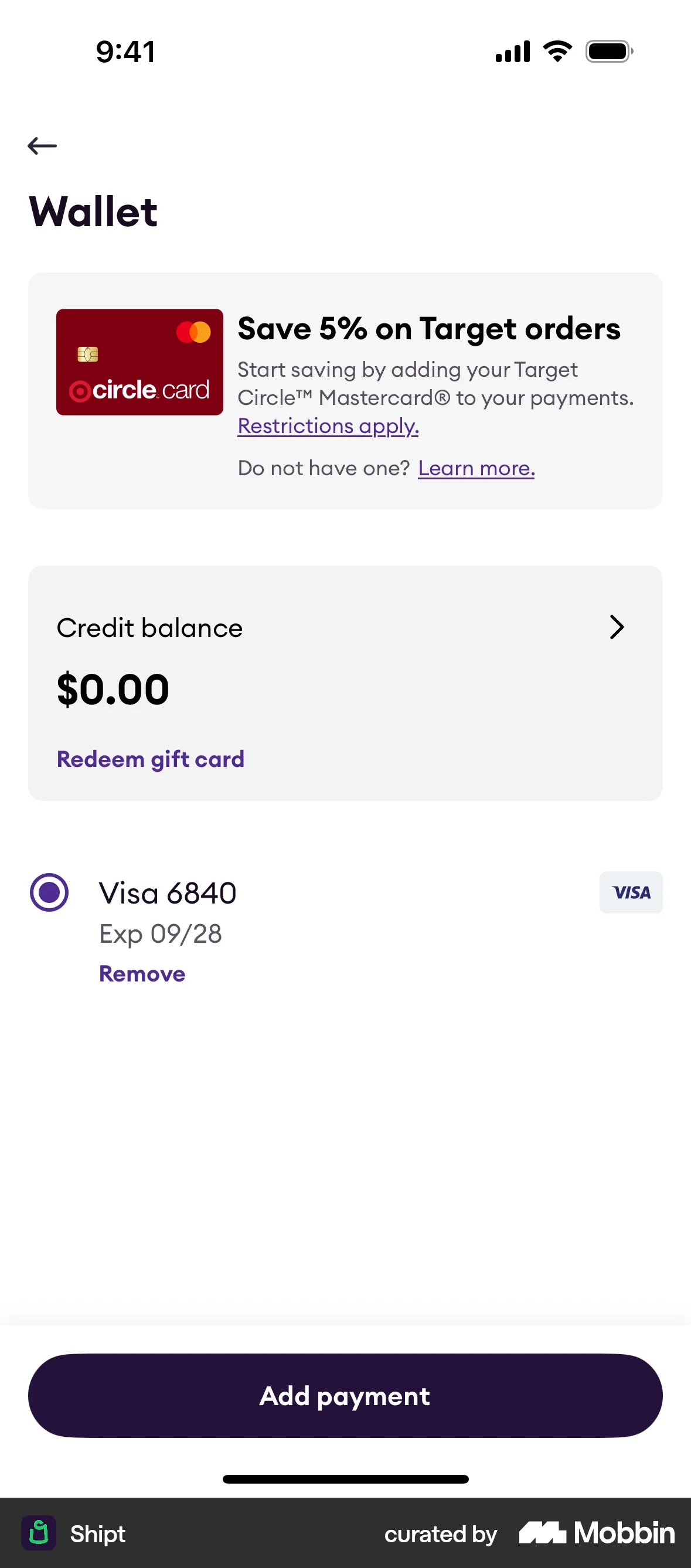The height and width of the screenshot is (1568, 691).
Task: Tap the green Shipt app icon
Action: (x=39, y=1533)
